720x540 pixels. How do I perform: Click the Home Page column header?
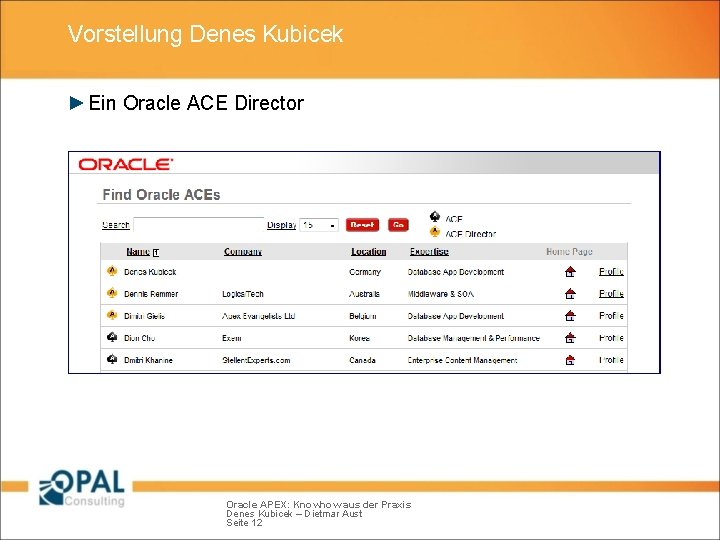[x=569, y=252]
